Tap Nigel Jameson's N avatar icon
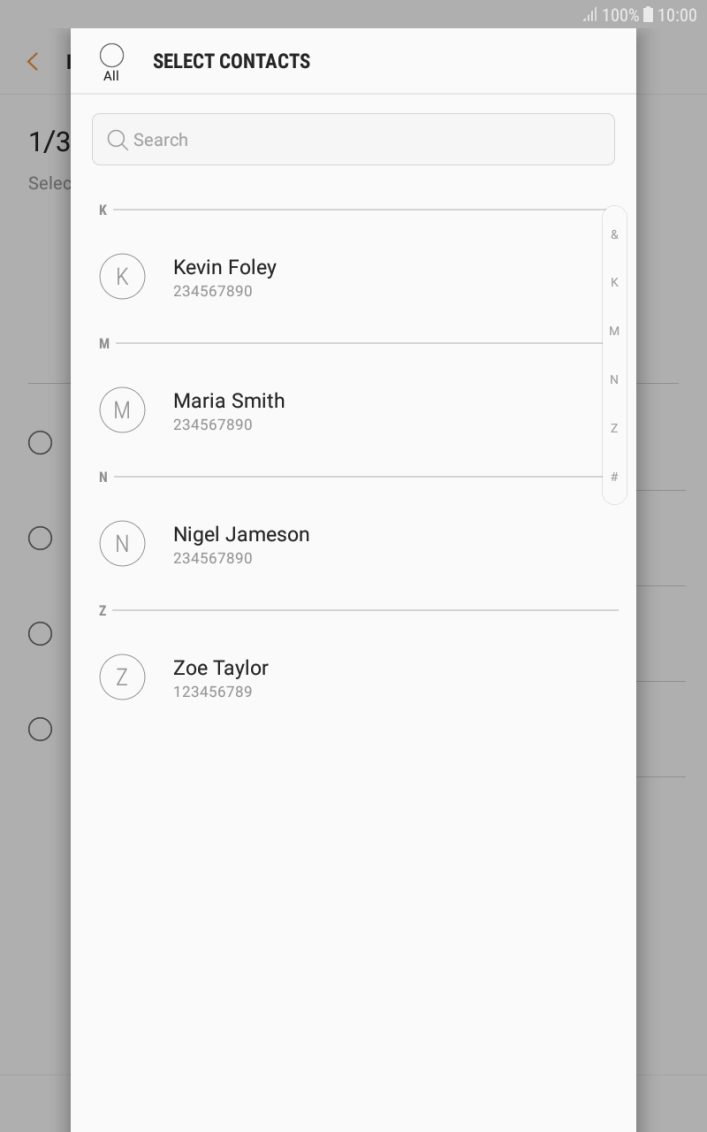 tap(122, 543)
